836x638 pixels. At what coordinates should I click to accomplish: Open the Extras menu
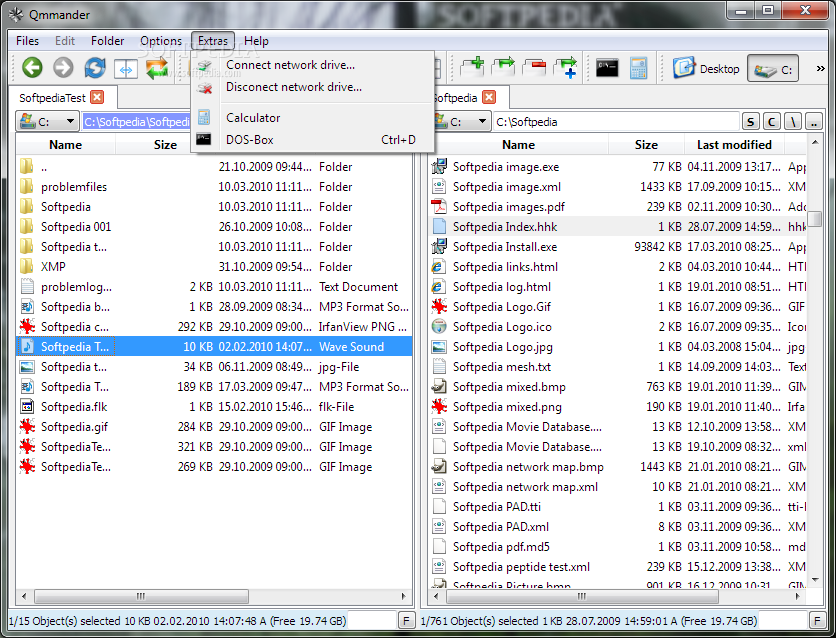[213, 41]
